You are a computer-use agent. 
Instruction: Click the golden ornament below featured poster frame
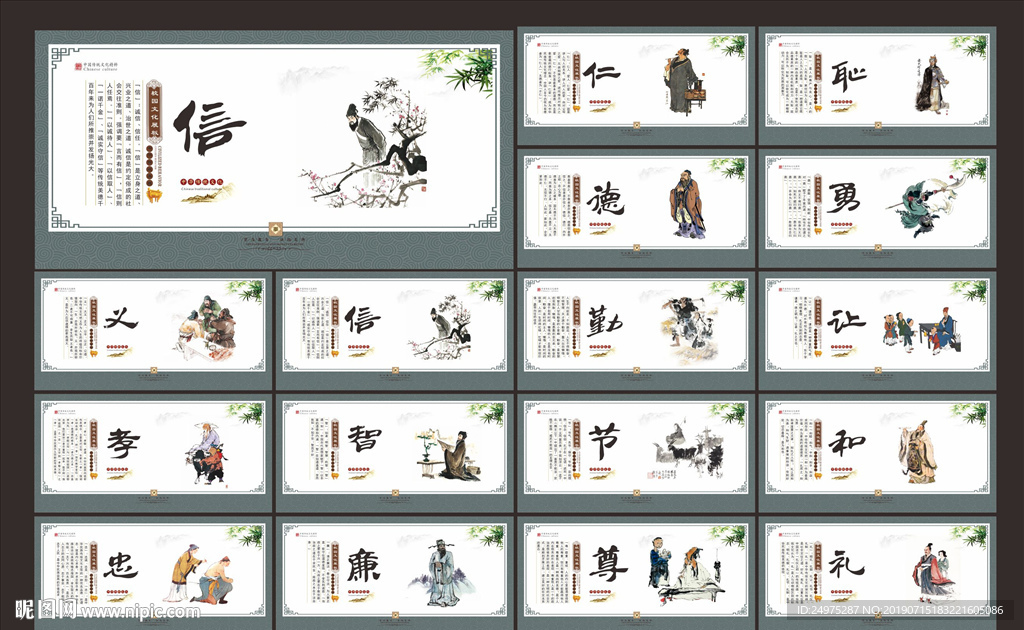click(276, 229)
